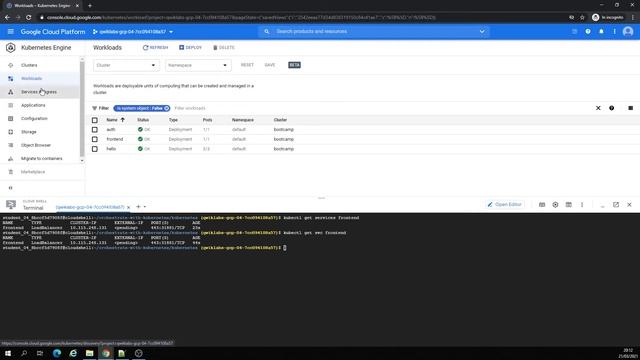Close the Cloud Shell session tab
Screen dimensions: 640x360
(x=129, y=207)
